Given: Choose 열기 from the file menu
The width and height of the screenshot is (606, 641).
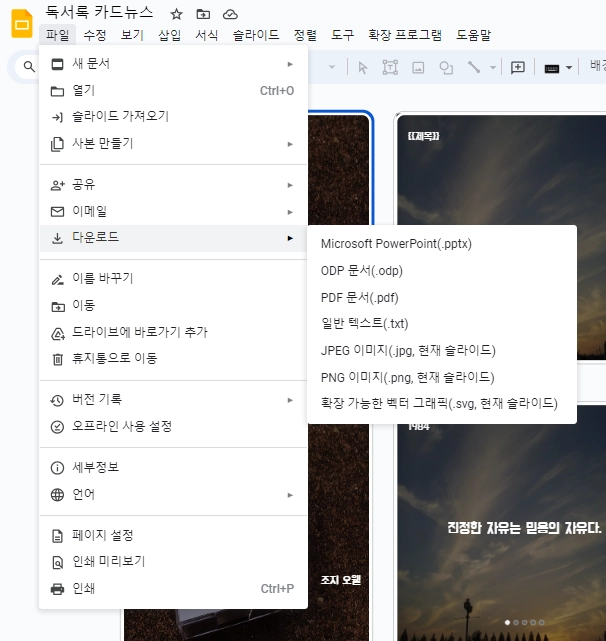Looking at the screenshot, I should pyautogui.click(x=173, y=90).
